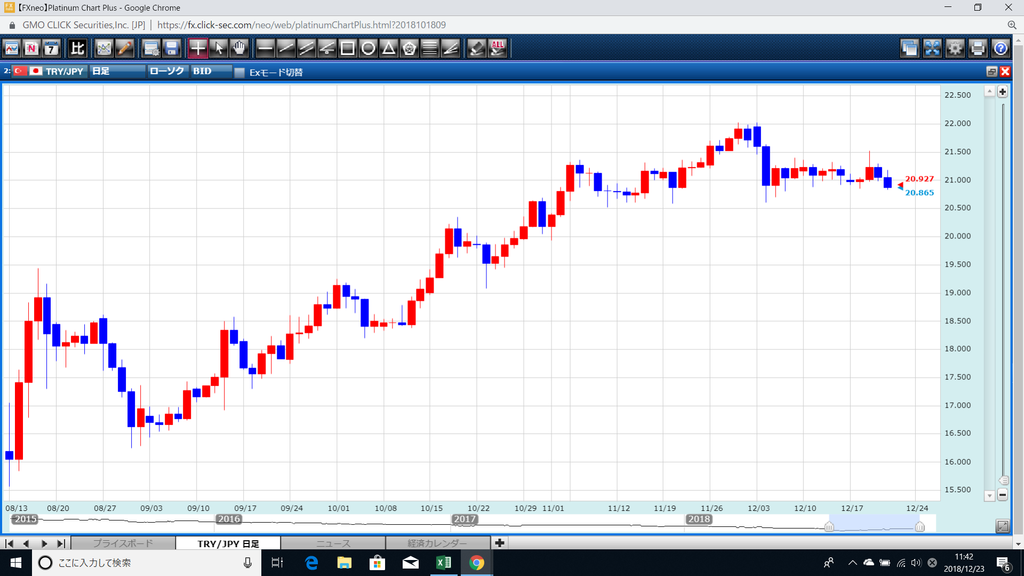Open a new chart window

12,48
